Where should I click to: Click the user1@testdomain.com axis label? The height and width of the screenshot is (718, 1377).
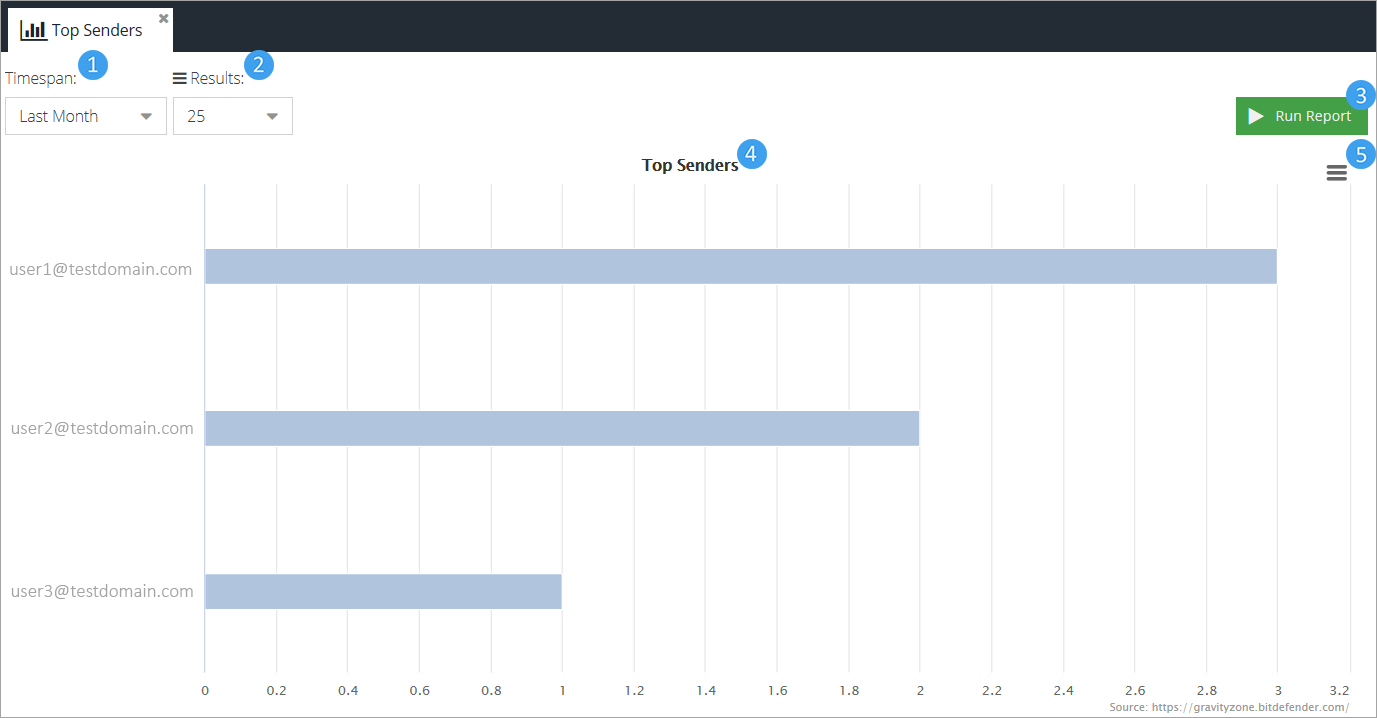click(x=101, y=268)
